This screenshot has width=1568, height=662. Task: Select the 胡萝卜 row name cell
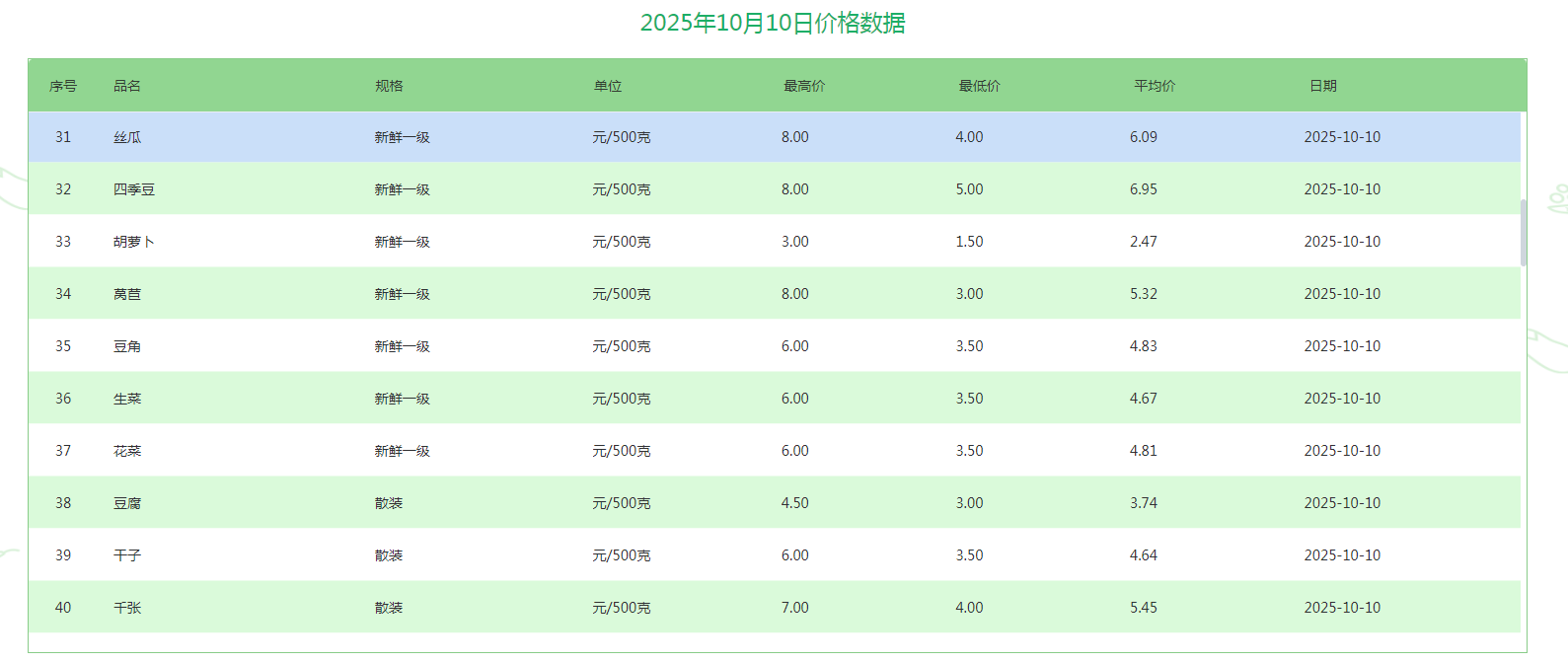coord(134,242)
